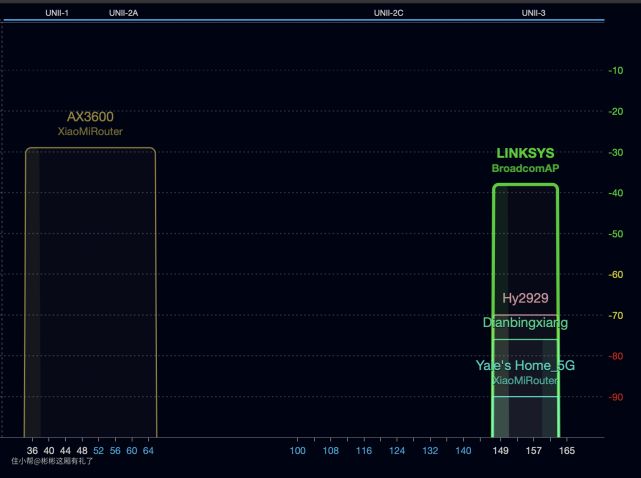The height and width of the screenshot is (478, 641).
Task: Select channel 100 on the axis
Action: pos(298,451)
